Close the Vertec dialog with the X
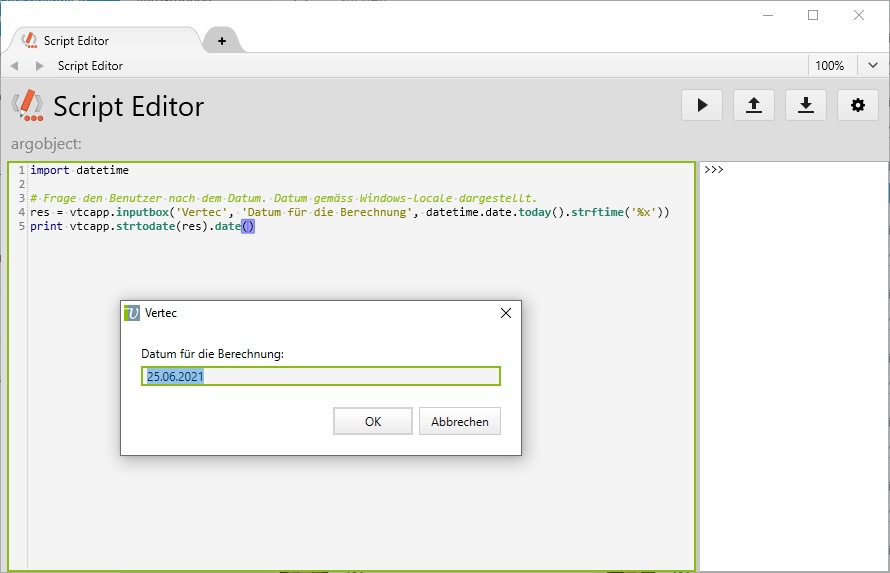The width and height of the screenshot is (890, 573). 505,313
